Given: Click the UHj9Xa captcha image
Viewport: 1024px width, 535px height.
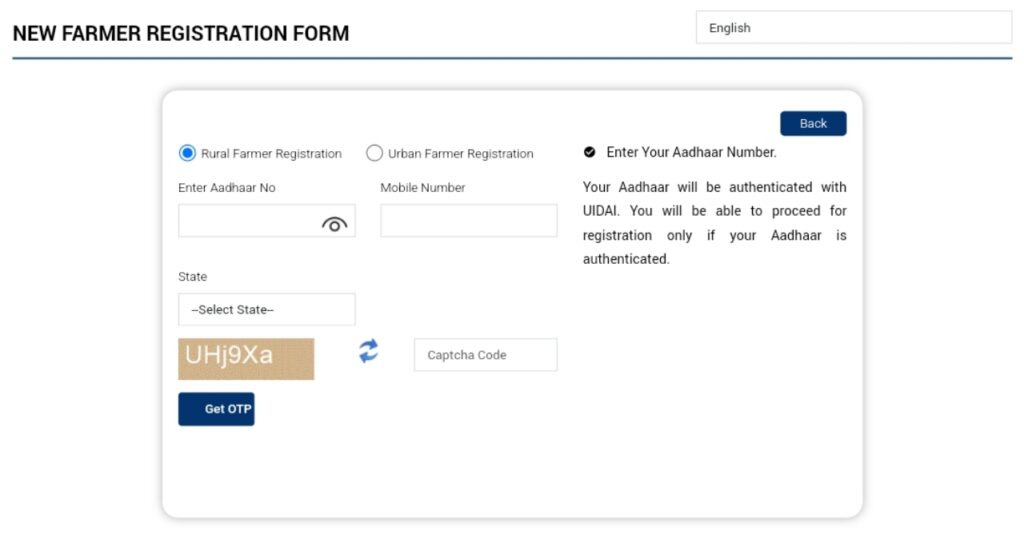Looking at the screenshot, I should [246, 358].
